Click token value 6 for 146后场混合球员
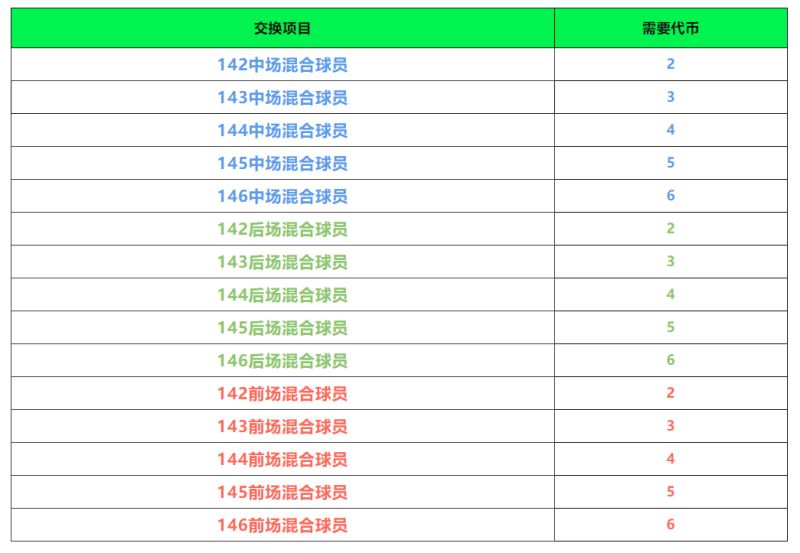The image size is (800, 553). [671, 360]
